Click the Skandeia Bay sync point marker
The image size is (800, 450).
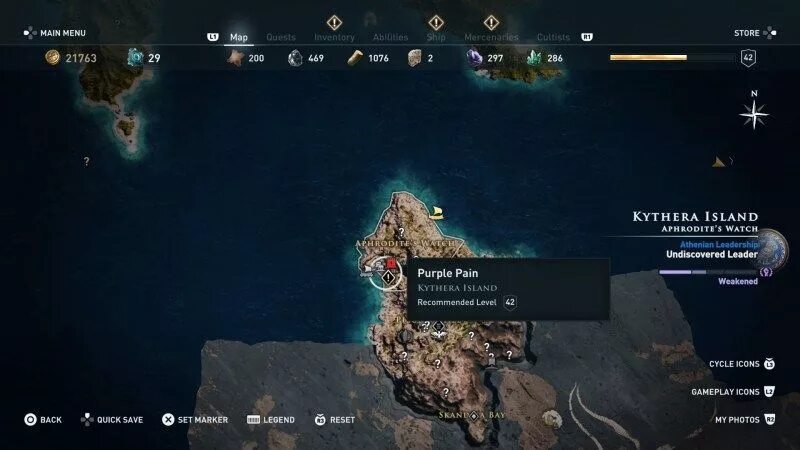click(x=474, y=416)
